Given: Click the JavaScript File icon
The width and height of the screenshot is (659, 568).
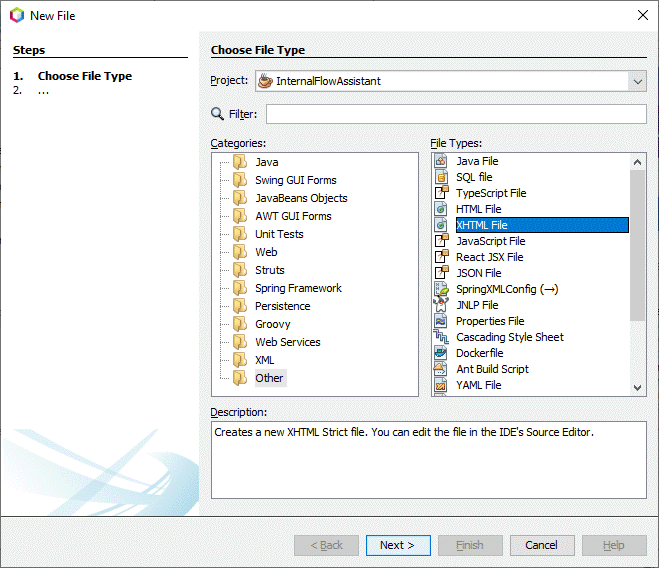Looking at the screenshot, I should pyautogui.click(x=441, y=241).
